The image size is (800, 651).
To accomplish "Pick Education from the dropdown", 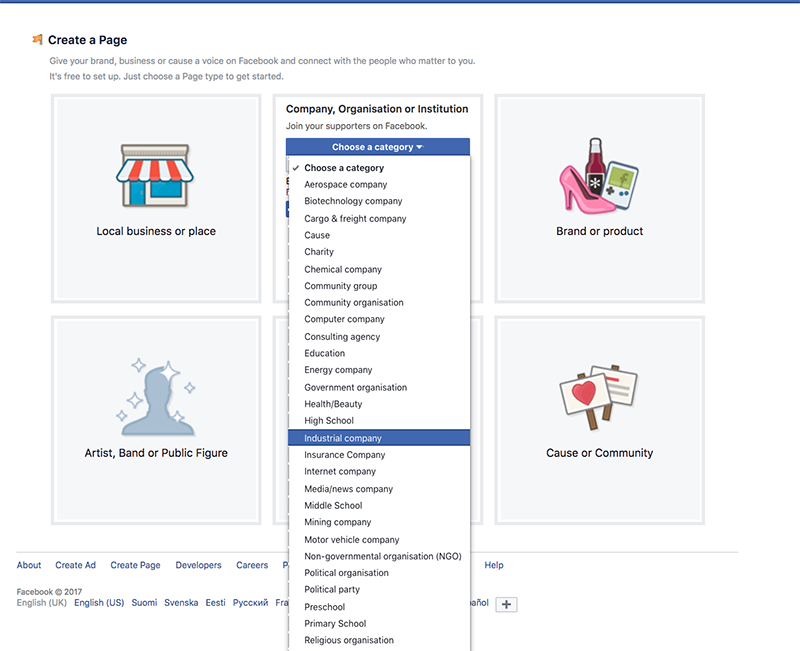I will (x=379, y=353).
